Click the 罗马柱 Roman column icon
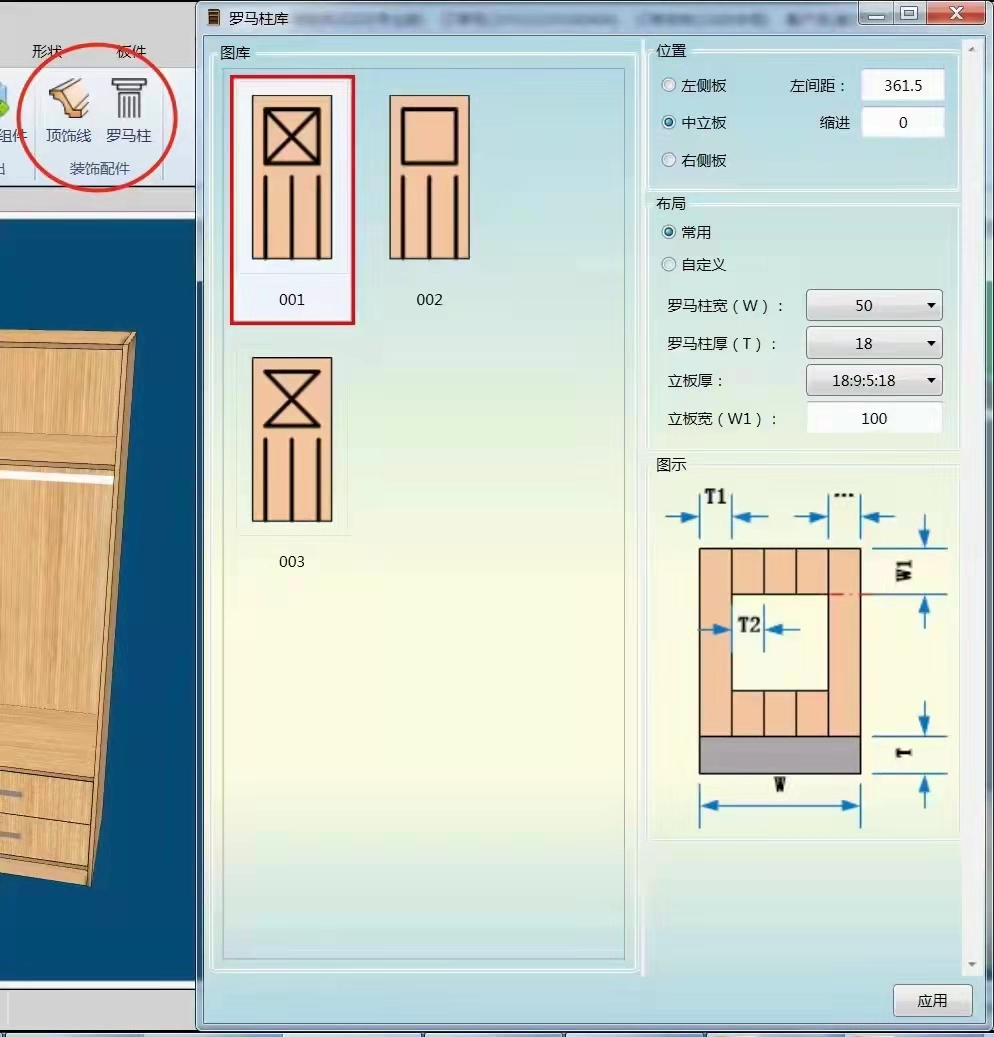 pos(128,112)
